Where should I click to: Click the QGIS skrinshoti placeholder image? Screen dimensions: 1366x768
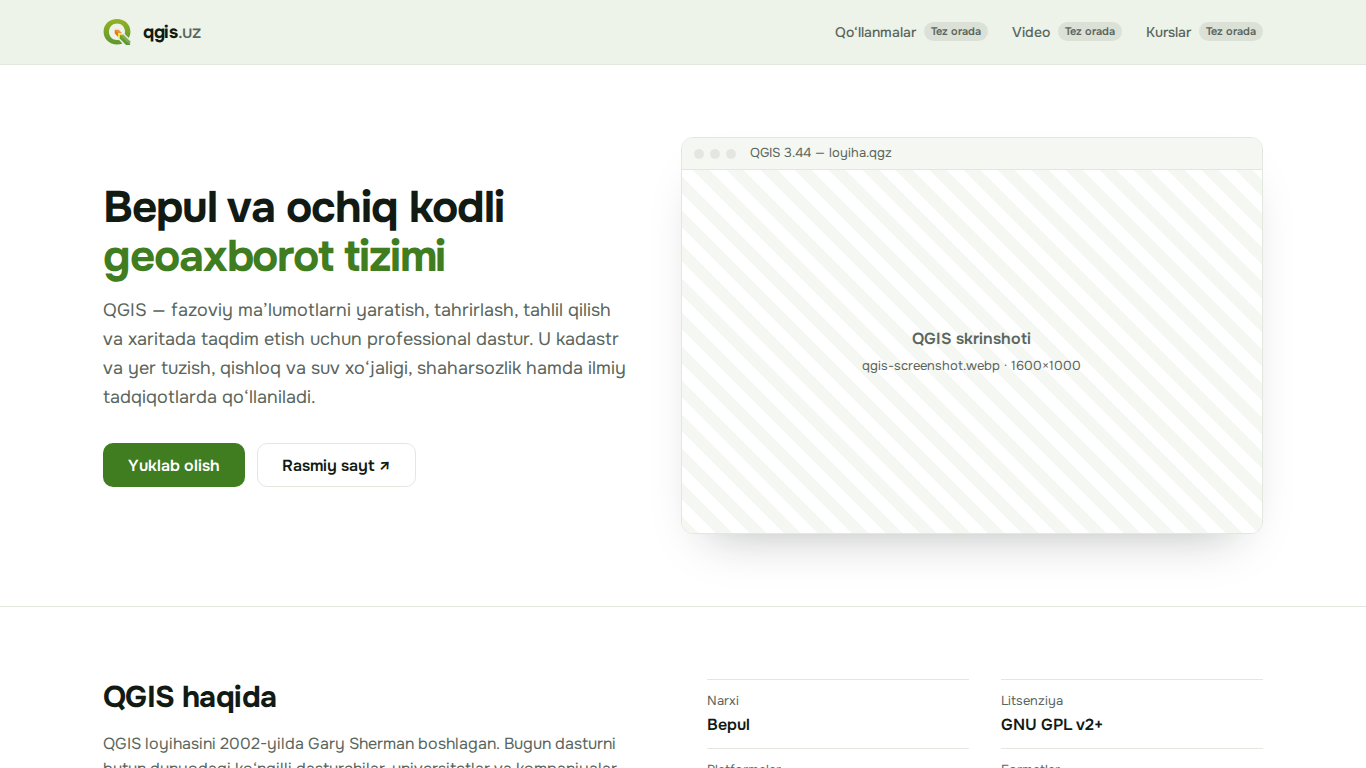coord(972,351)
